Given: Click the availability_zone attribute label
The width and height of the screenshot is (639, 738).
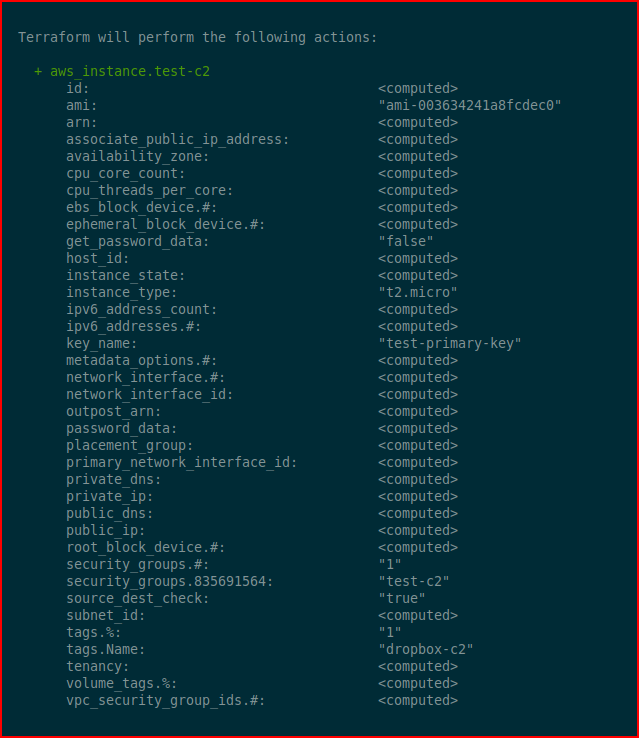Looking at the screenshot, I should (x=137, y=157).
